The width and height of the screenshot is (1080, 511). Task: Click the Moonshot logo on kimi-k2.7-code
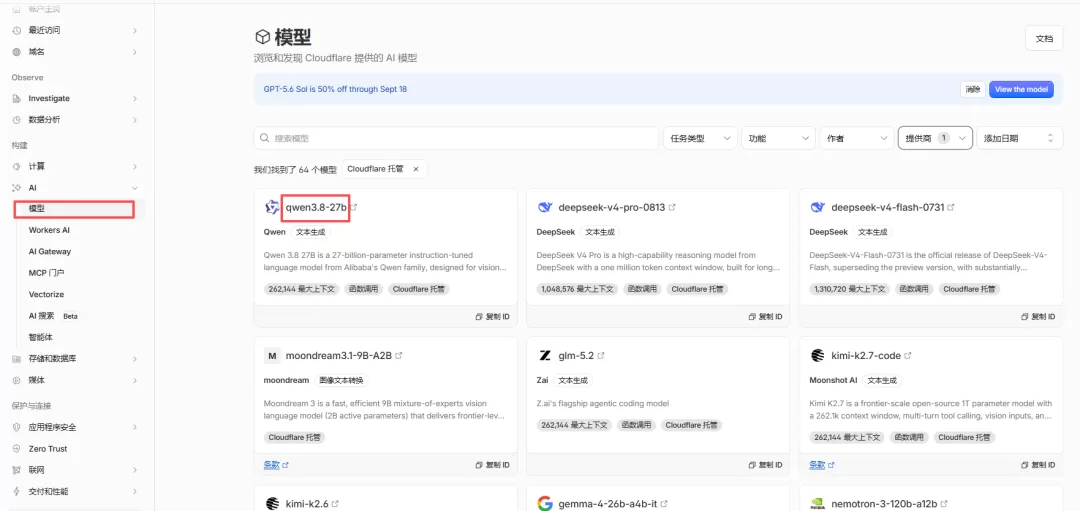(818, 356)
